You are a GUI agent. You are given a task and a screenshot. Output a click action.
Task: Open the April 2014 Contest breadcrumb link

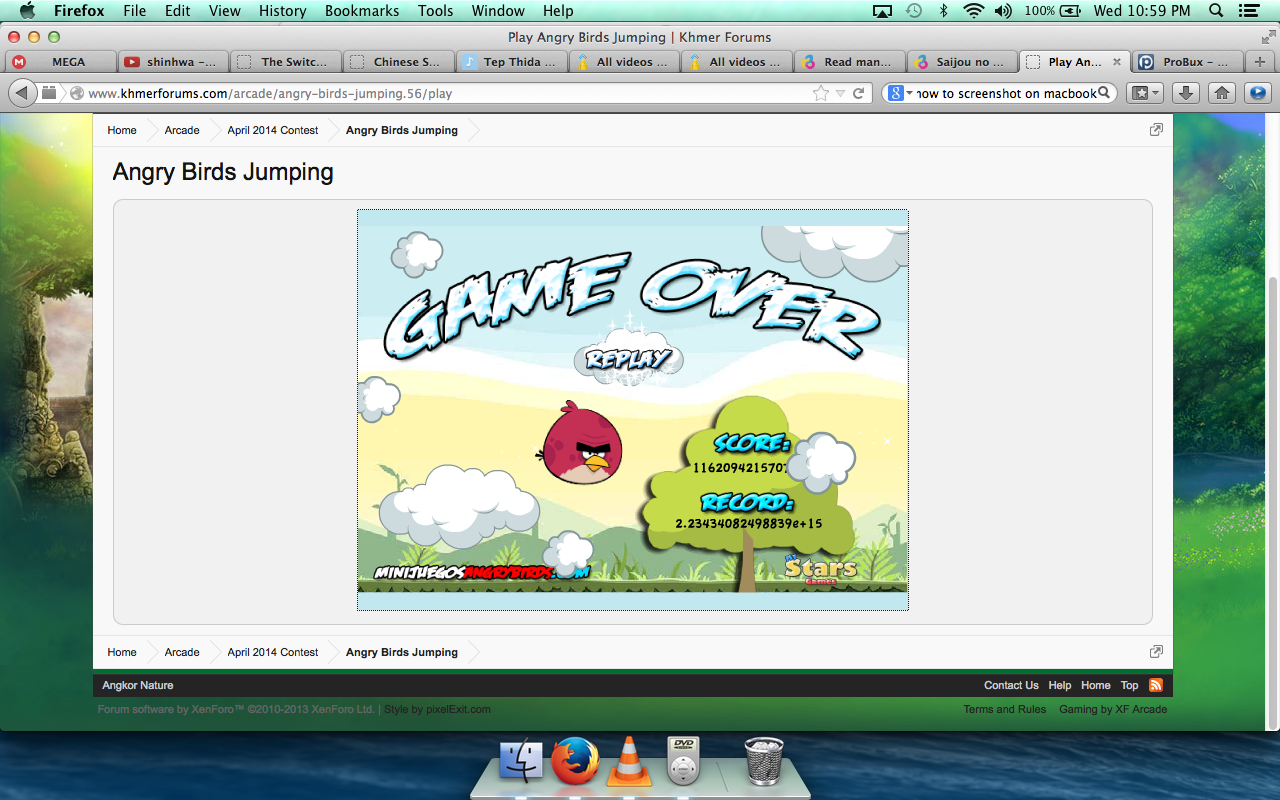[x=272, y=130]
